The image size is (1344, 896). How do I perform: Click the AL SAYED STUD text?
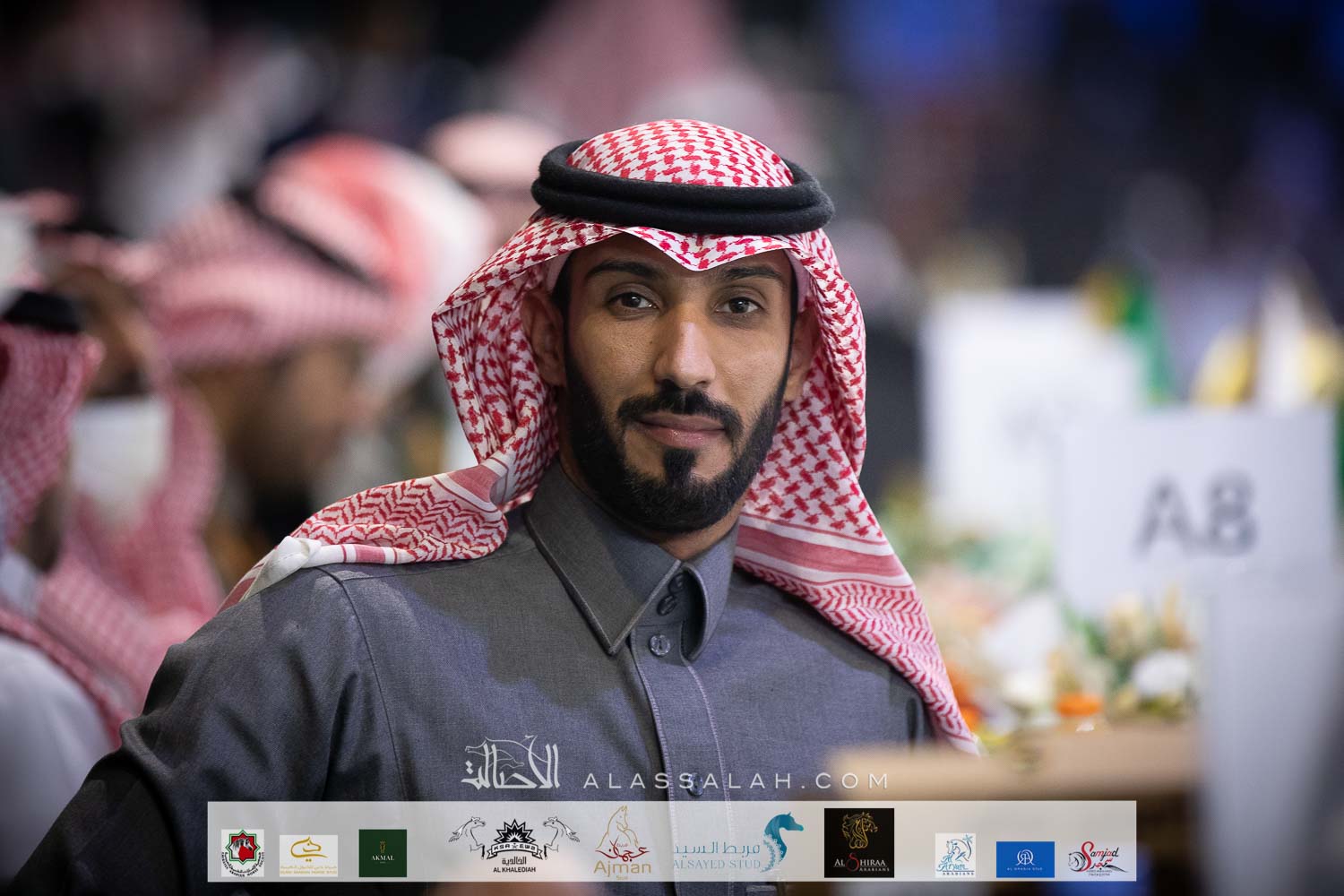click(717, 865)
